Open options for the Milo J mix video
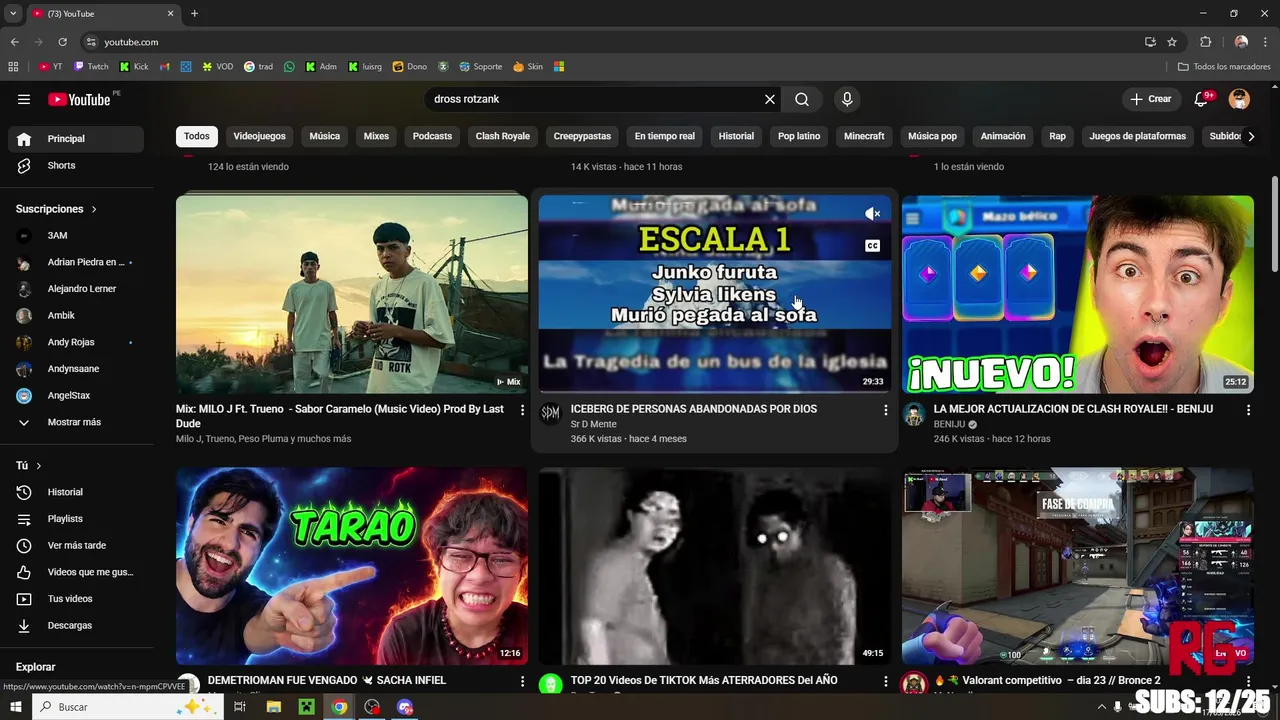Screen dimensions: 1280x720 point(522,410)
